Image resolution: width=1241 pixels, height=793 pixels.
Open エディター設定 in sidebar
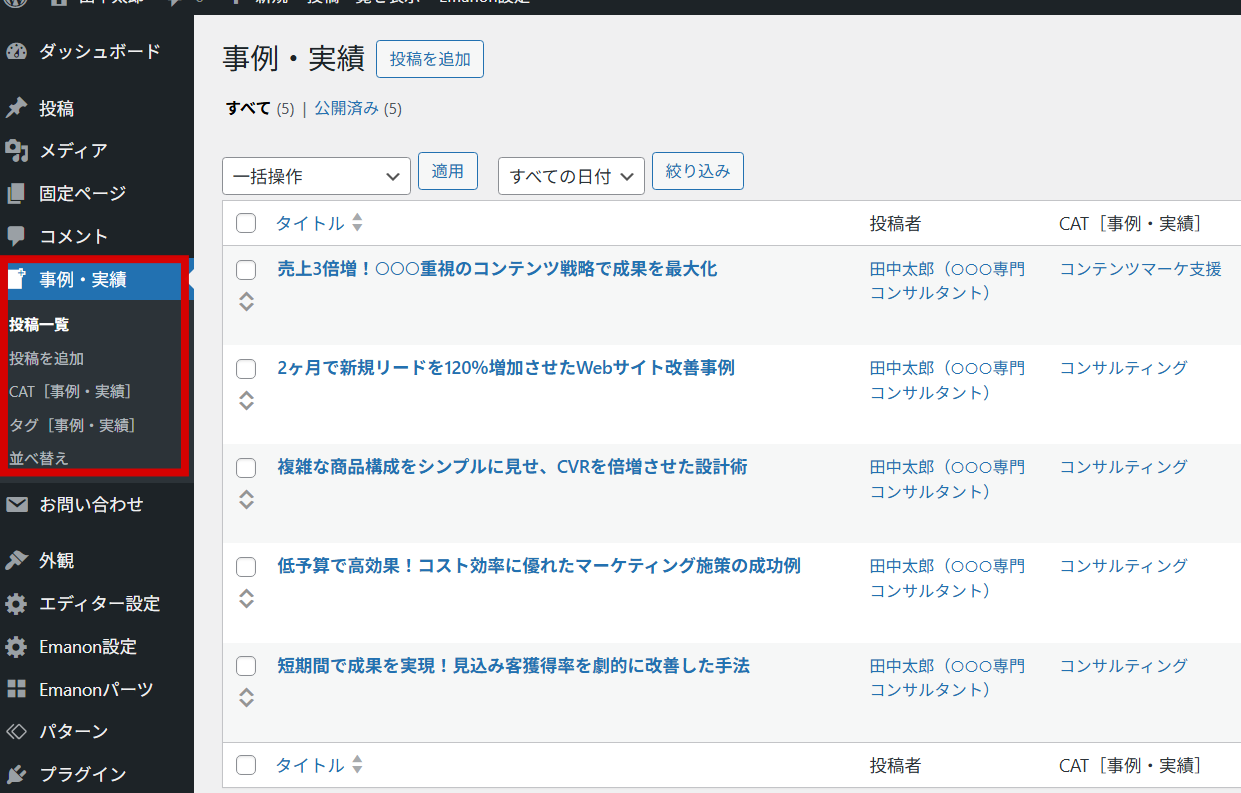click(x=98, y=604)
